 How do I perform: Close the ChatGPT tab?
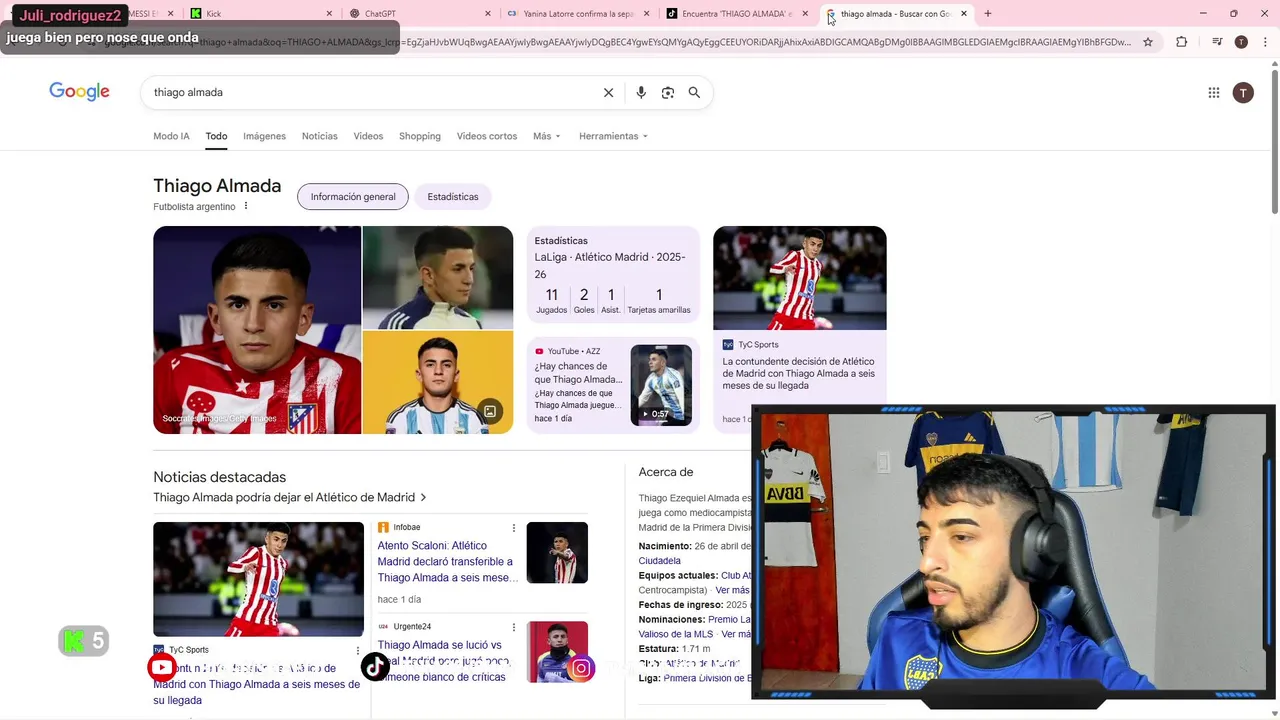488,14
